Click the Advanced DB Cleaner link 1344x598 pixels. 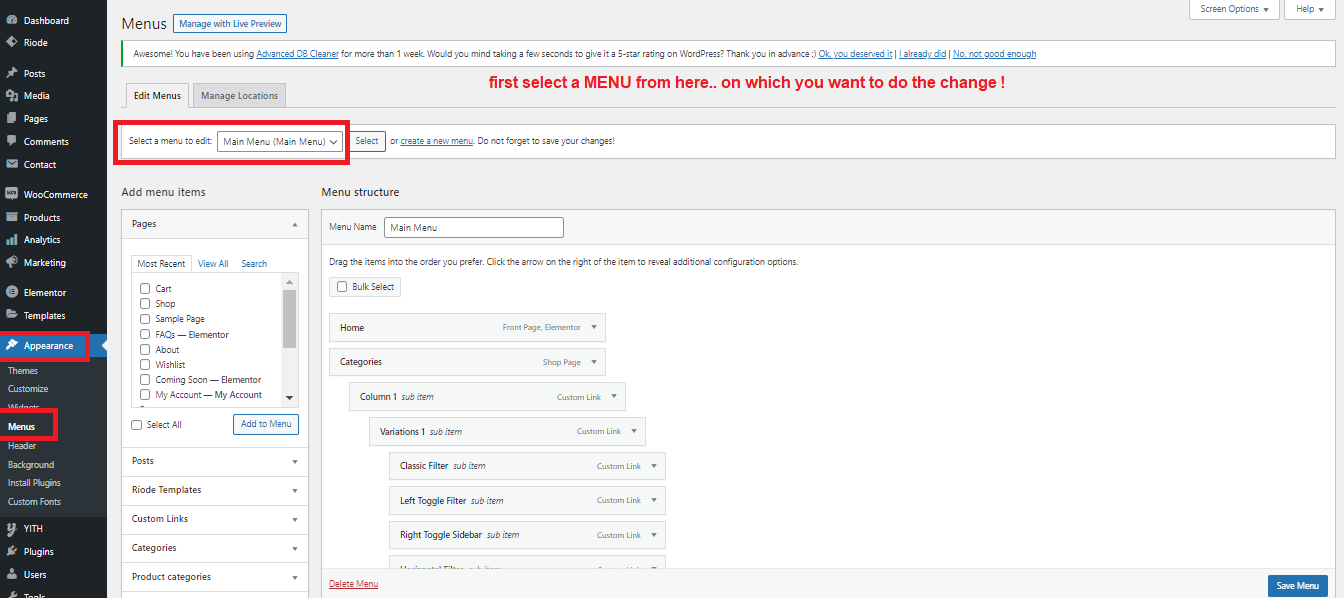(x=297, y=54)
